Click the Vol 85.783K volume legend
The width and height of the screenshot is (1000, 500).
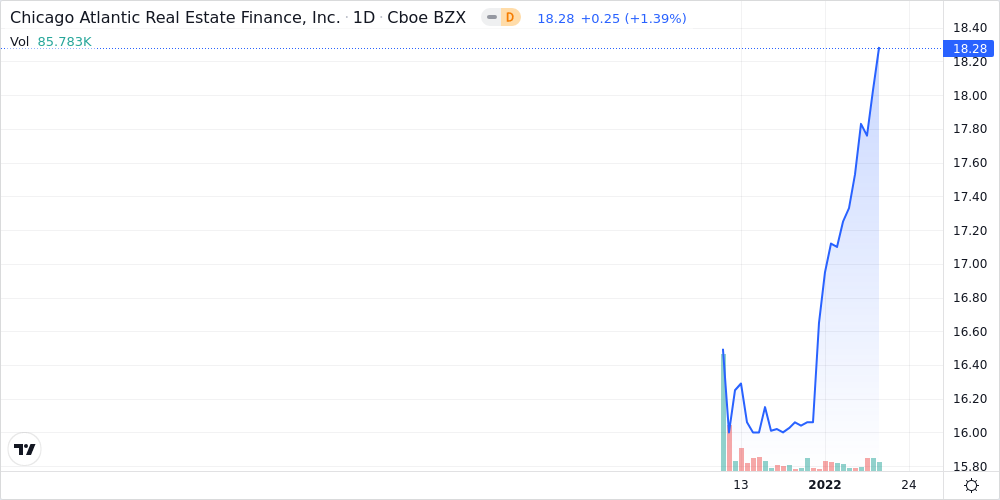[x=51, y=42]
